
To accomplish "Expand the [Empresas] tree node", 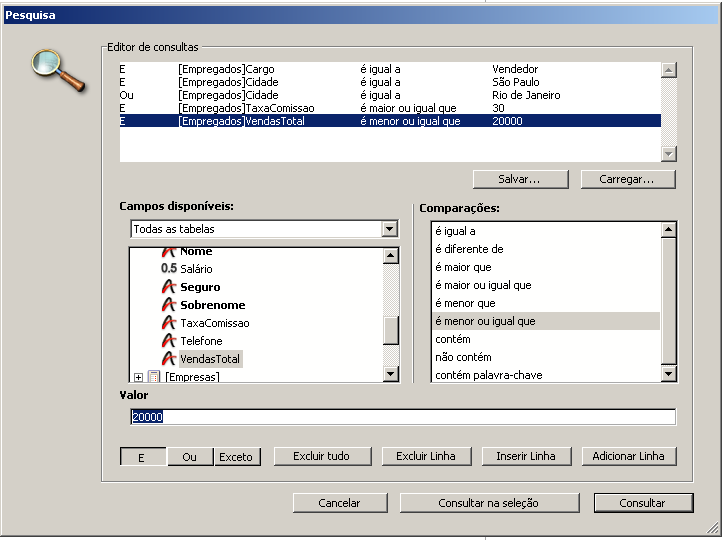I will [138, 377].
